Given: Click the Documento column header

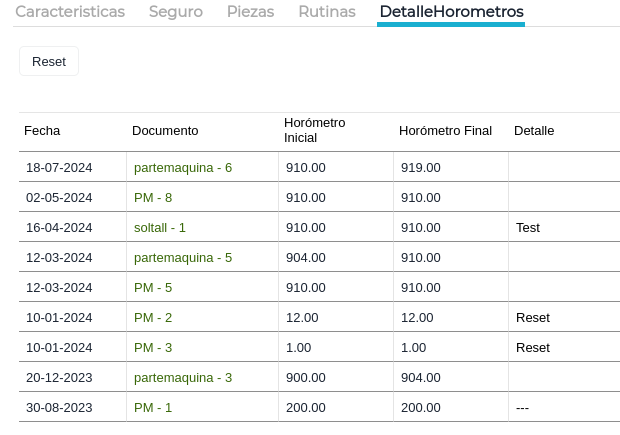Looking at the screenshot, I should (x=165, y=130).
